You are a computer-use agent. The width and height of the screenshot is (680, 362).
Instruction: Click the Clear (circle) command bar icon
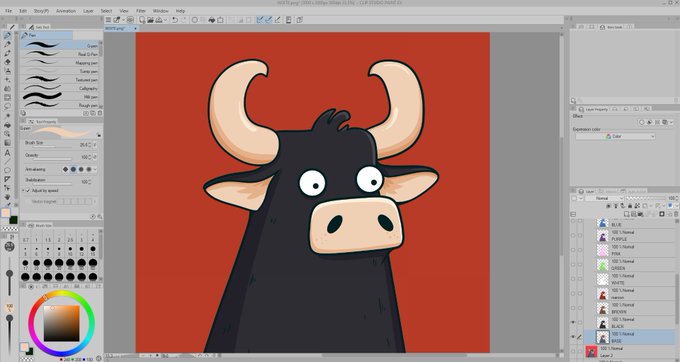coord(195,20)
